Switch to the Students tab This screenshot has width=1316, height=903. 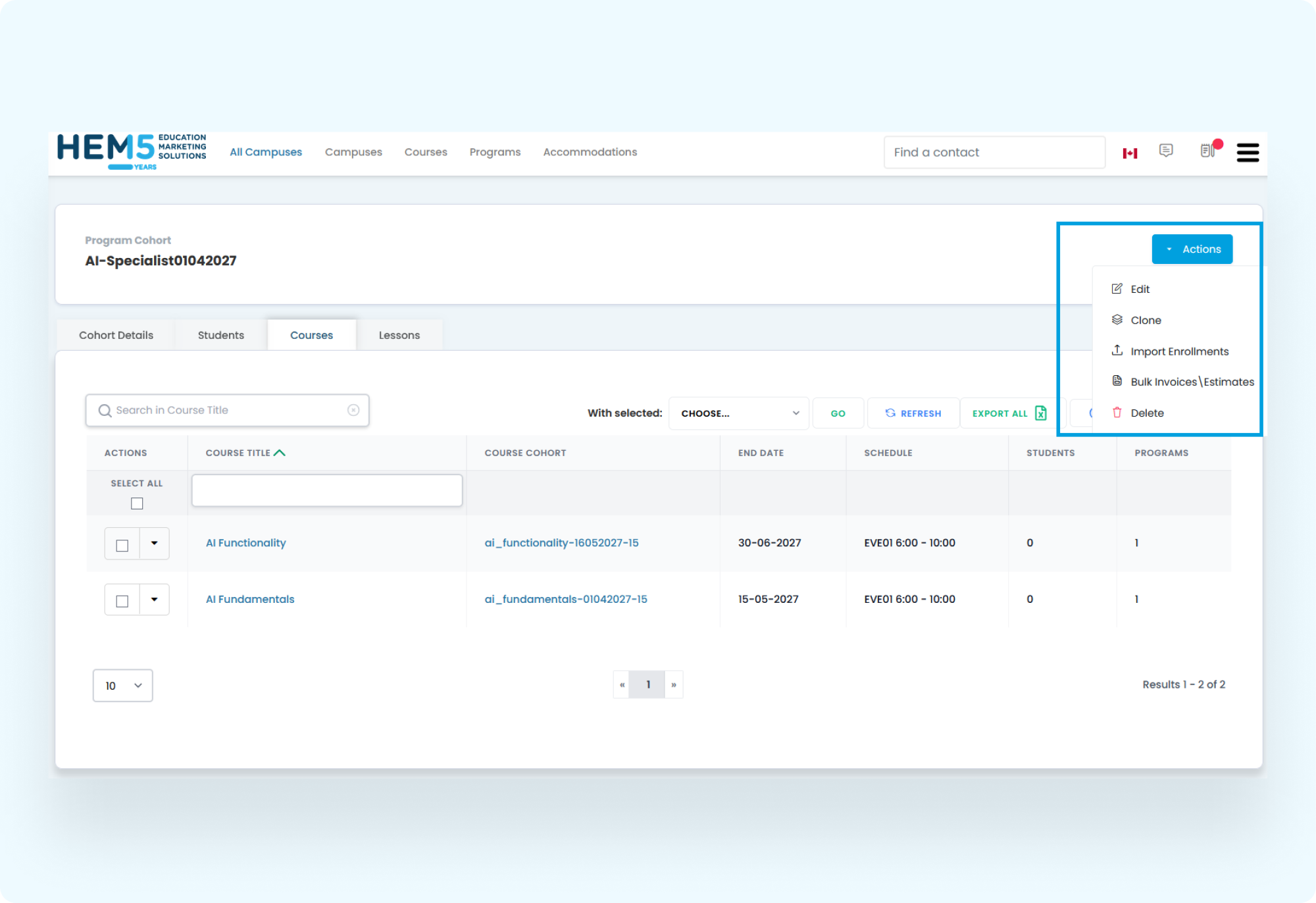point(220,335)
